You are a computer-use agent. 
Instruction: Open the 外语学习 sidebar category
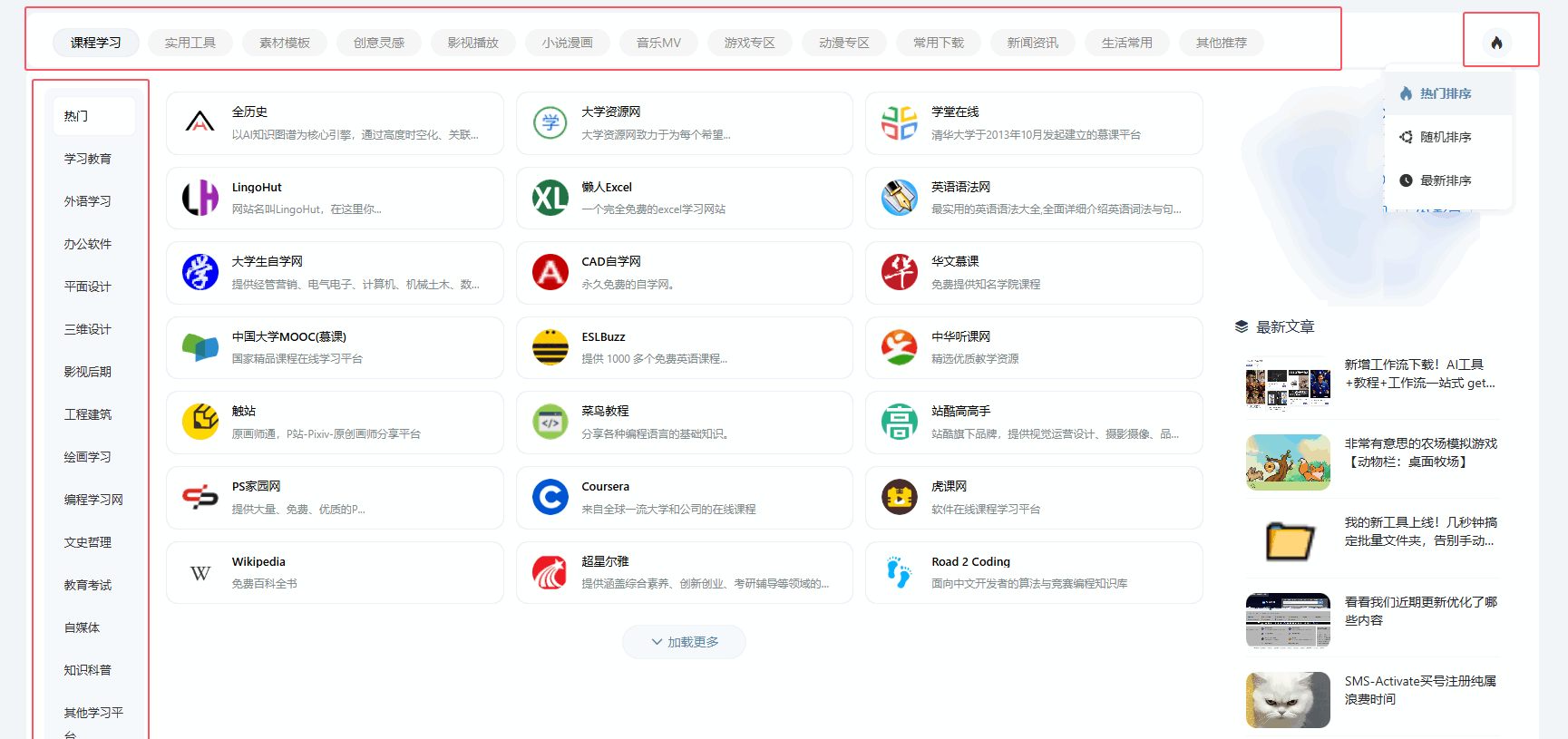(x=88, y=201)
